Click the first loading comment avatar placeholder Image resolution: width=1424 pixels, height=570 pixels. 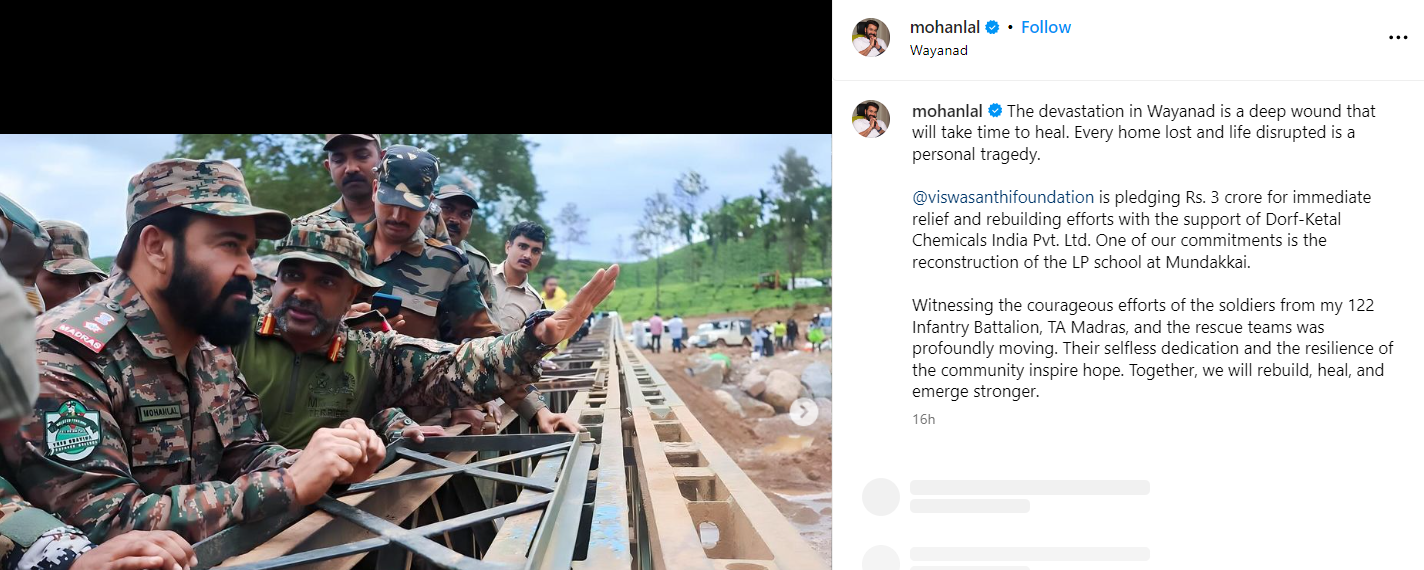tap(880, 497)
